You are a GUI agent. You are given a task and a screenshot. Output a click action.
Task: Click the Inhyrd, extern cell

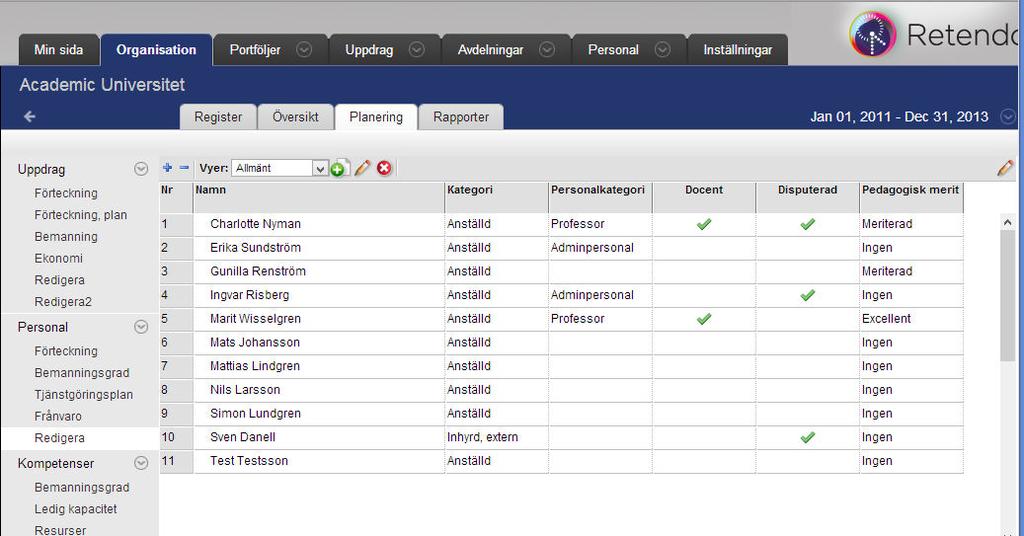pyautogui.click(x=496, y=437)
